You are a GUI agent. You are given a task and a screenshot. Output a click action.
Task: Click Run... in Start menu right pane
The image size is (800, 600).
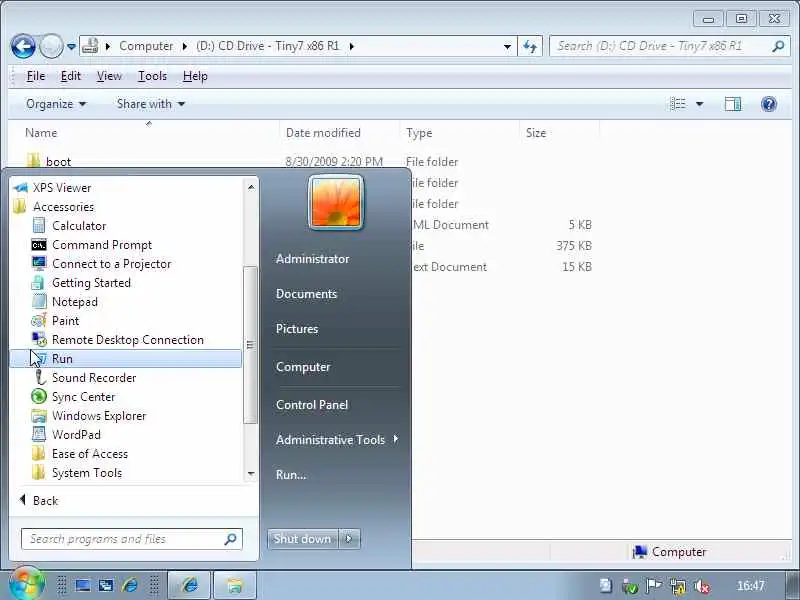pyautogui.click(x=291, y=474)
